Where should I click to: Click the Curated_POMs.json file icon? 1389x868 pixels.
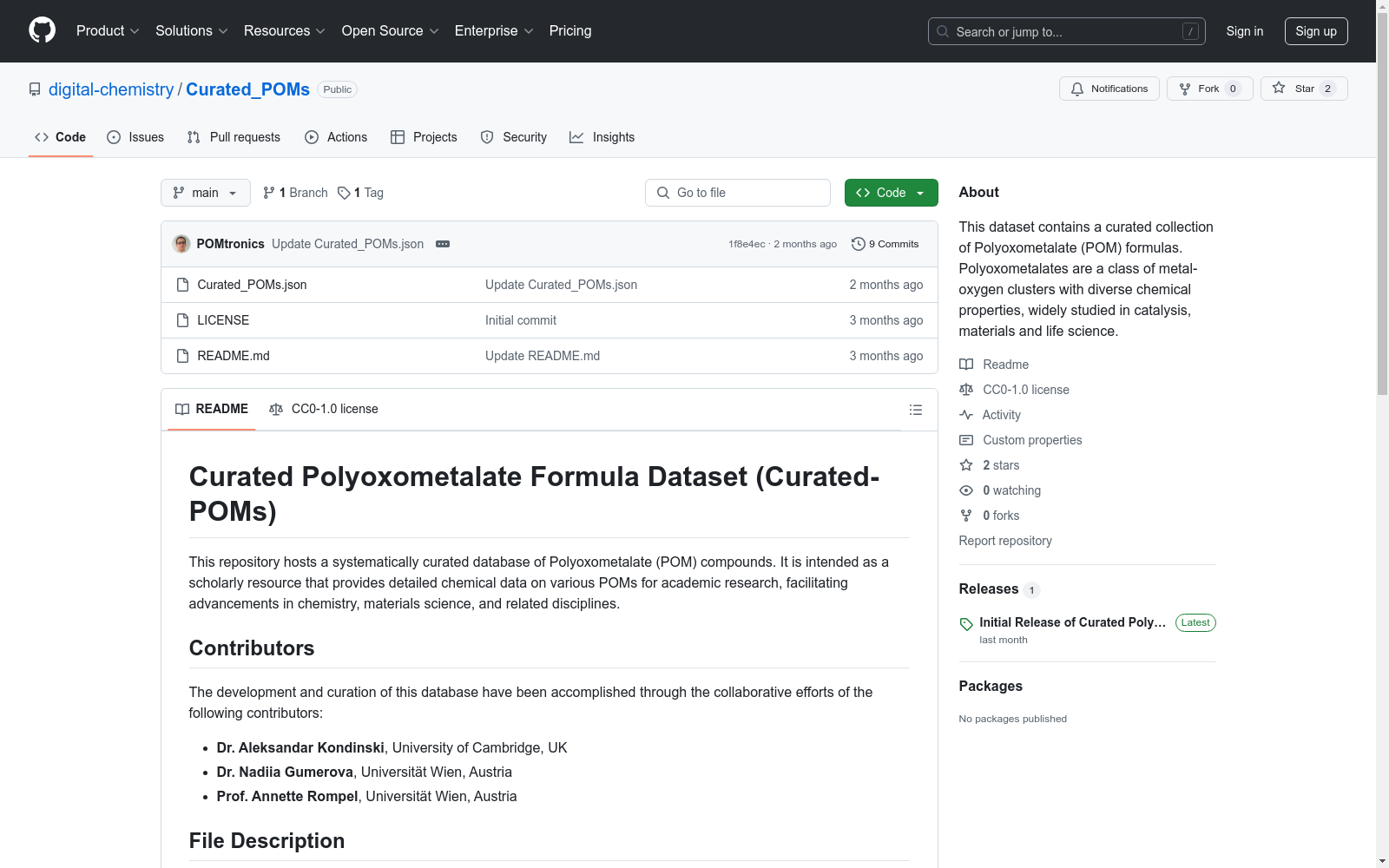coord(182,285)
